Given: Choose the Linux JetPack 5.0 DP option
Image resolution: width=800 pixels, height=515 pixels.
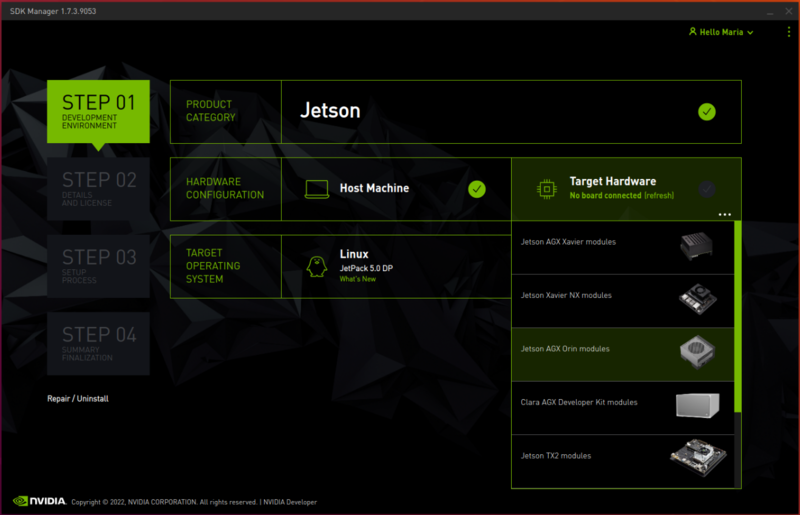Looking at the screenshot, I should point(396,266).
